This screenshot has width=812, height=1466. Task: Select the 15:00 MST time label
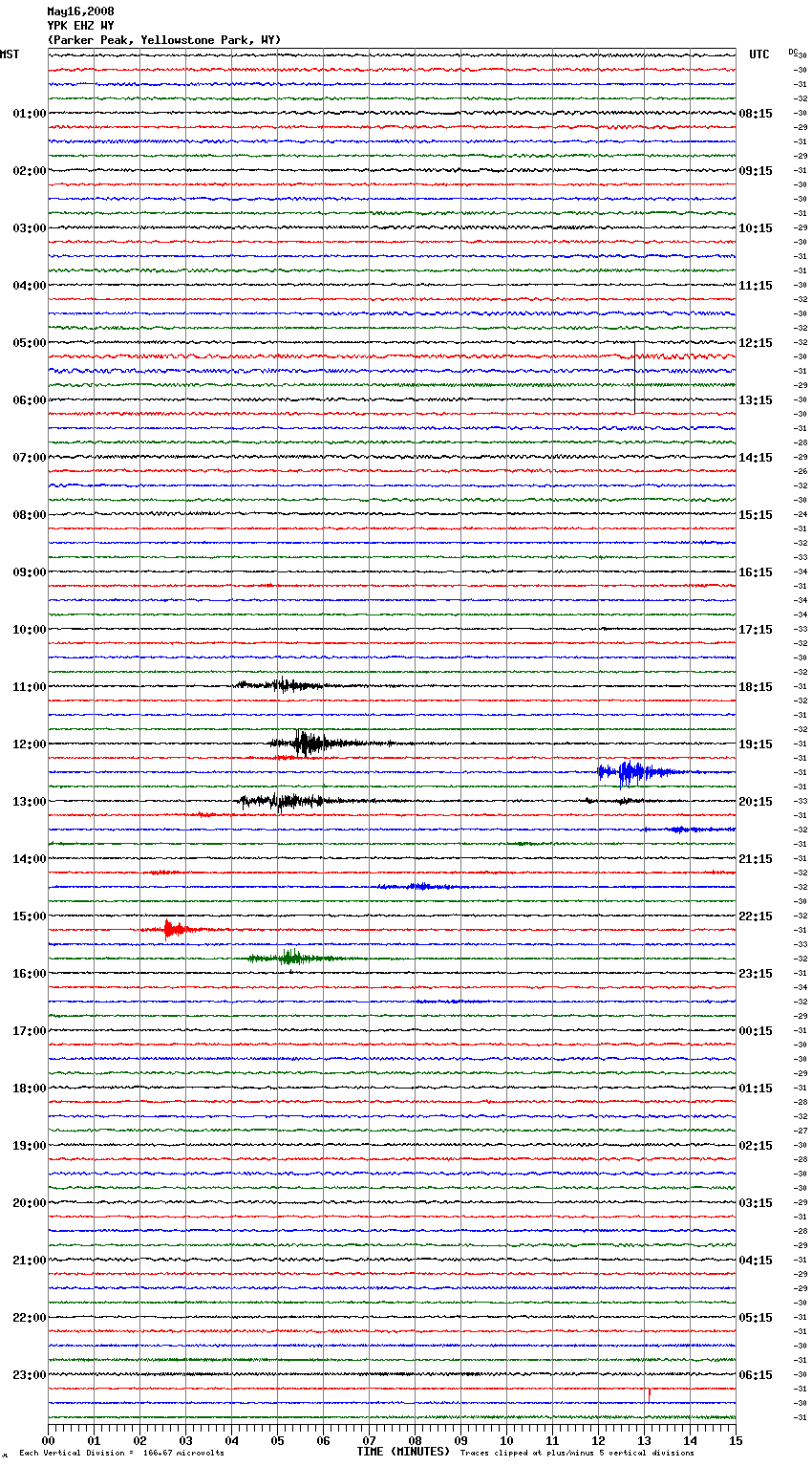tap(29, 916)
